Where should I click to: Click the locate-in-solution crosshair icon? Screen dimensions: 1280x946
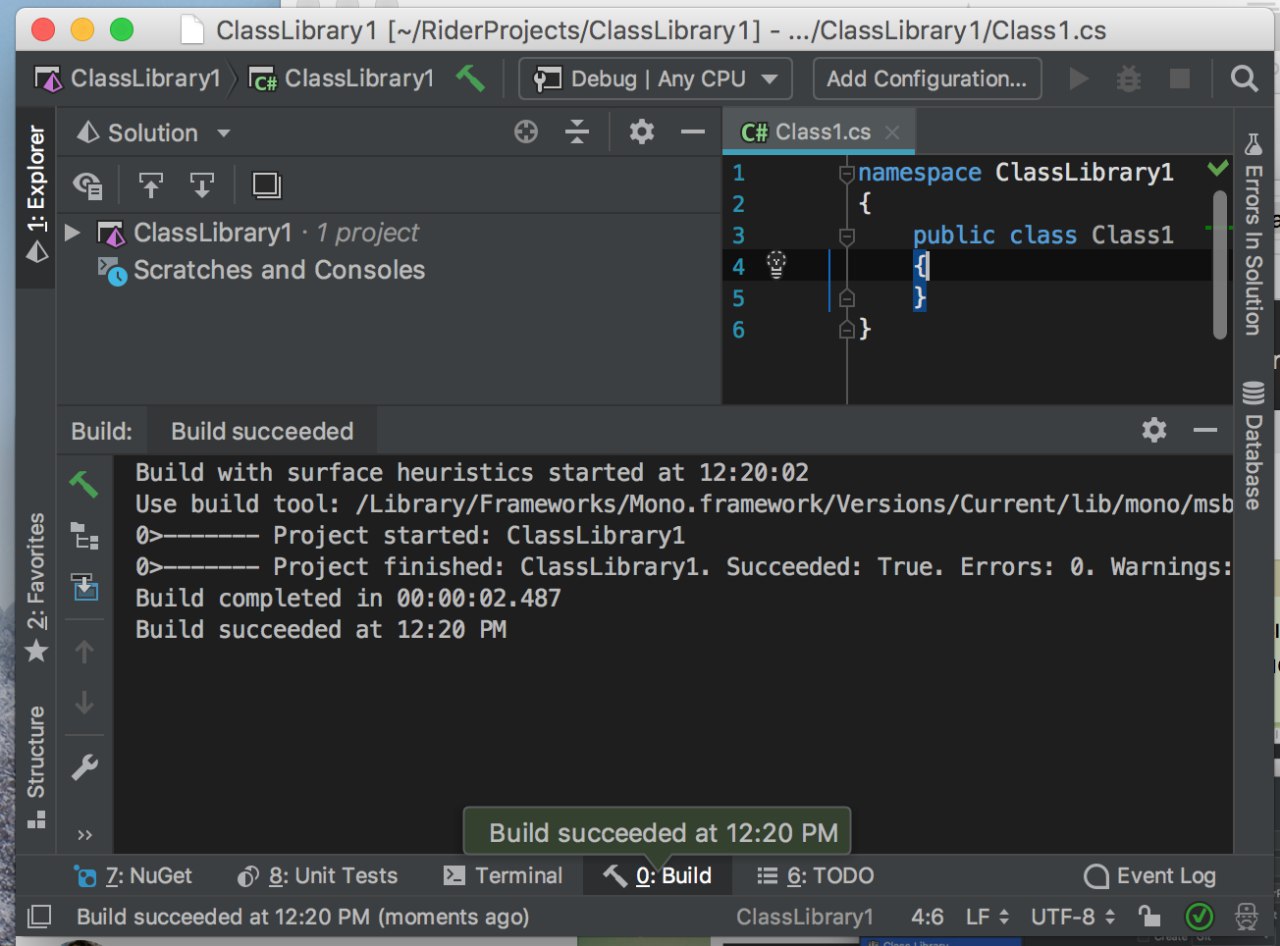tap(526, 132)
